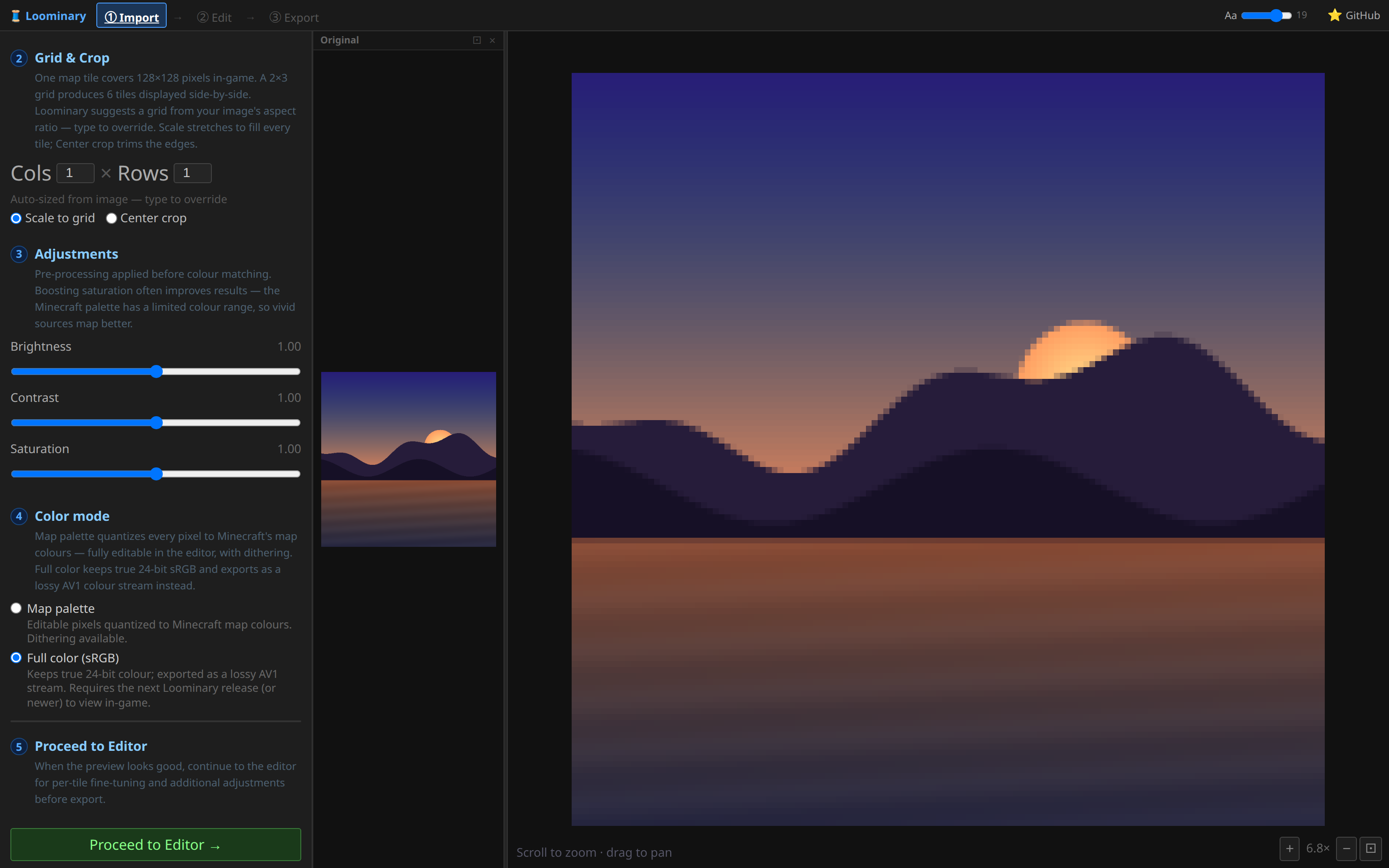Screen dimensions: 1389x868
Task: Click step 3 Adjustments number badge
Action: point(19,254)
